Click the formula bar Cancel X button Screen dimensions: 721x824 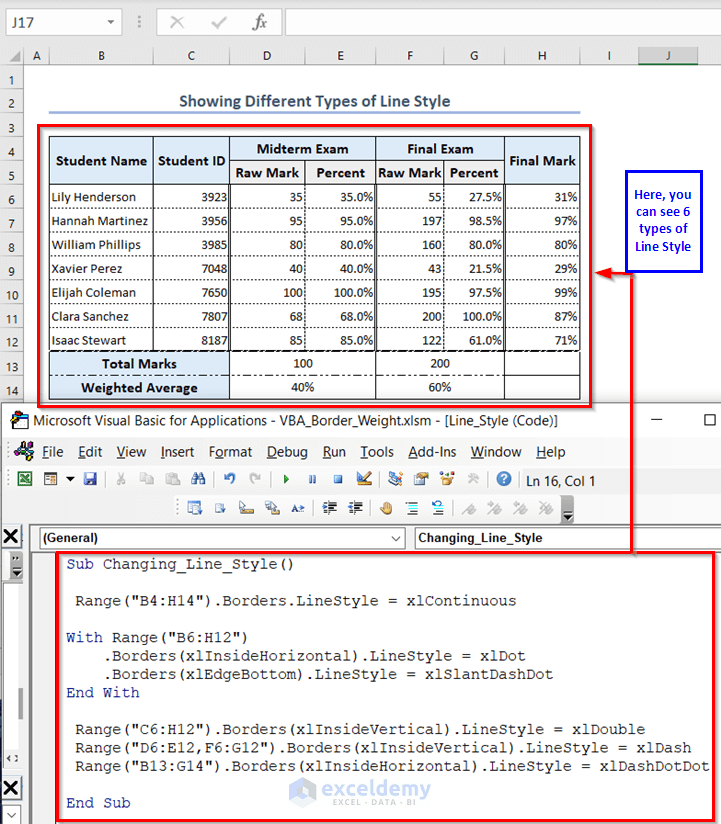click(x=177, y=22)
